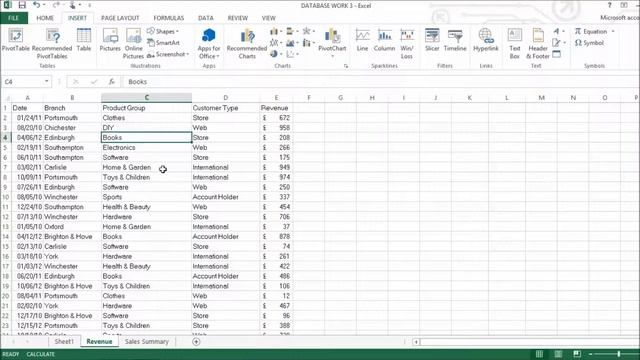Insert a Column sparkline
Viewport: 640px width, 360px height.
click(384, 40)
